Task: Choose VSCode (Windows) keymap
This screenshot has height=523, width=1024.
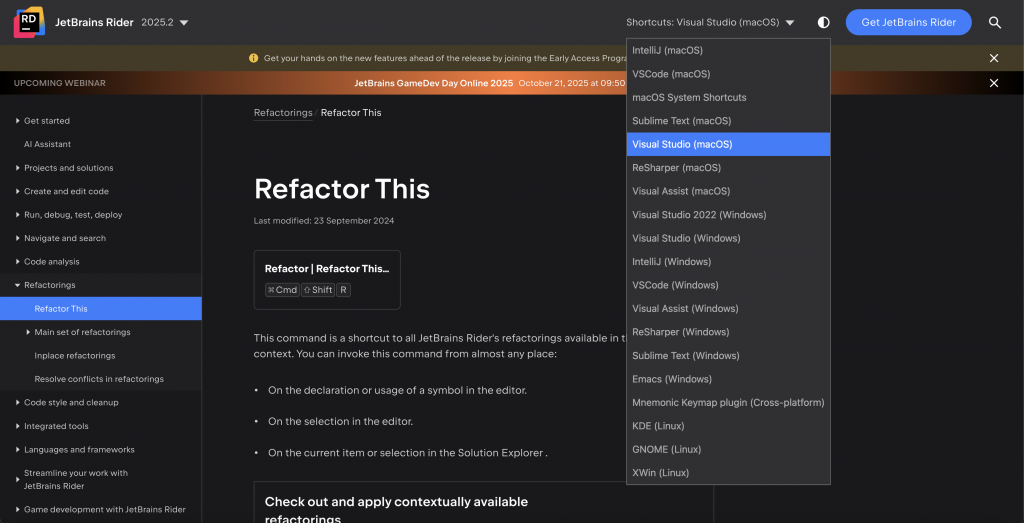Action: (x=728, y=285)
